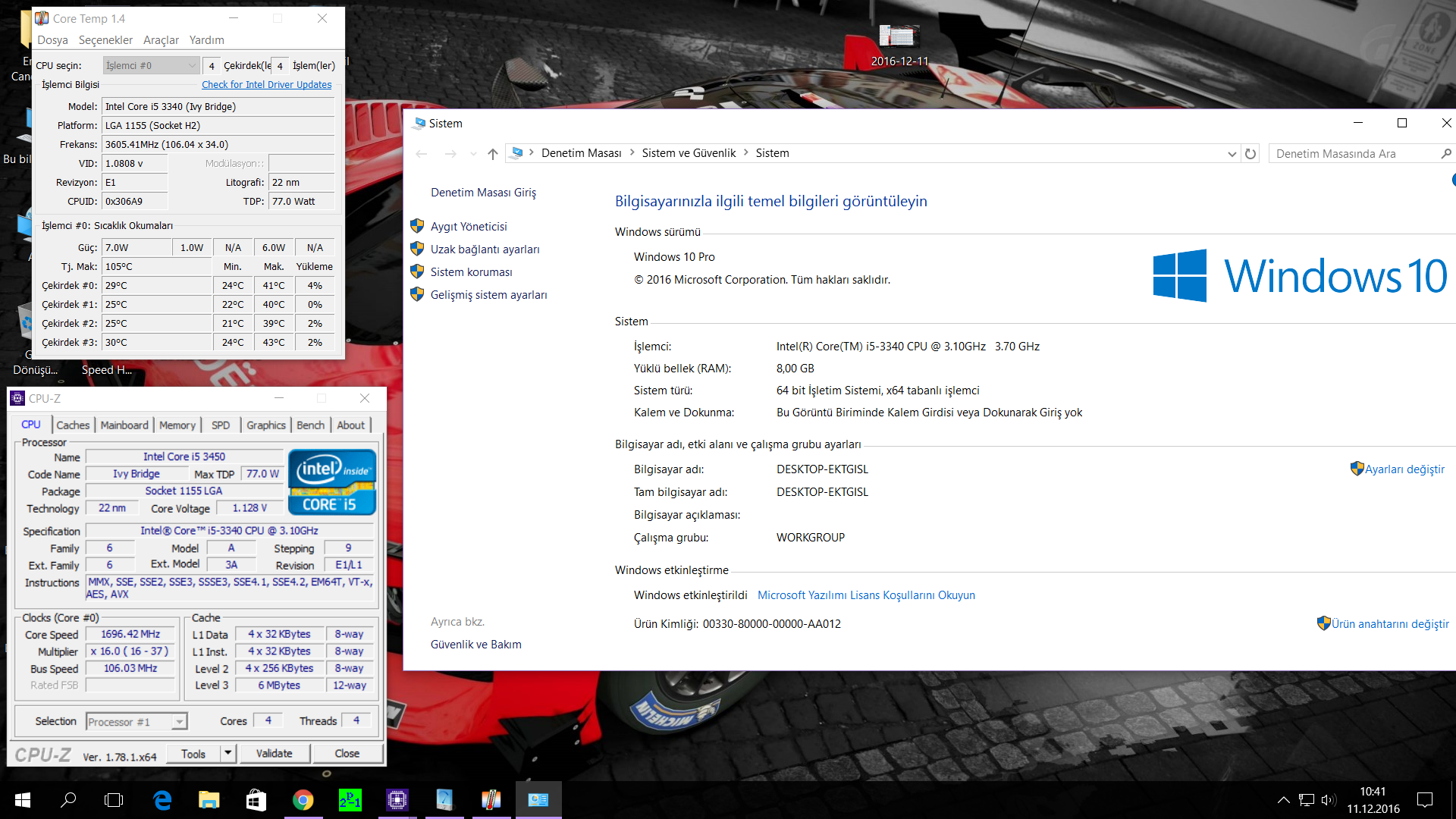This screenshot has width=1456, height=819.
Task: Open taskbar clock and date
Action: point(1373,800)
